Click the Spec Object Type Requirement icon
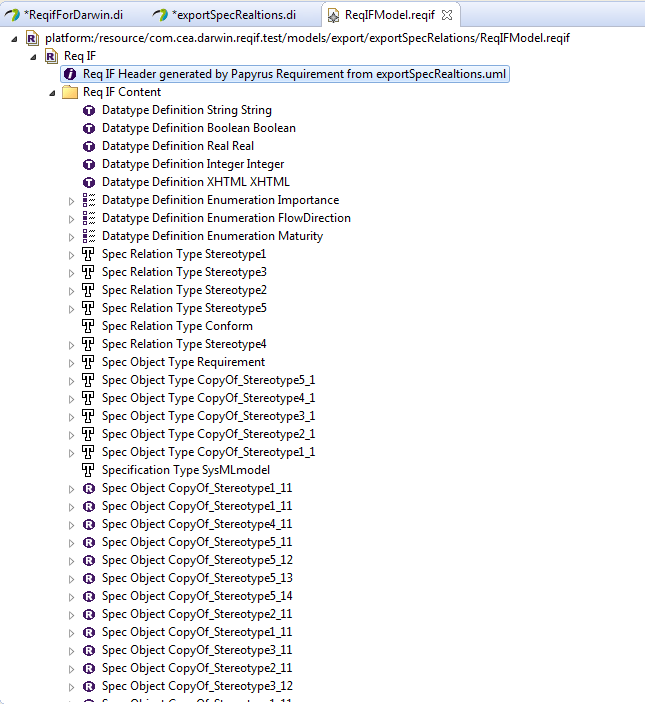 (88, 362)
